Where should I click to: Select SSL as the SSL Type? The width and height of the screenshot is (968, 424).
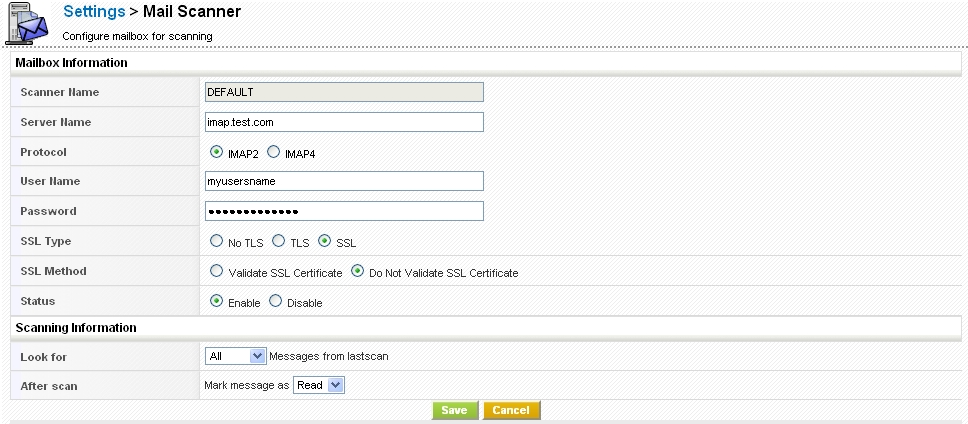click(325, 241)
